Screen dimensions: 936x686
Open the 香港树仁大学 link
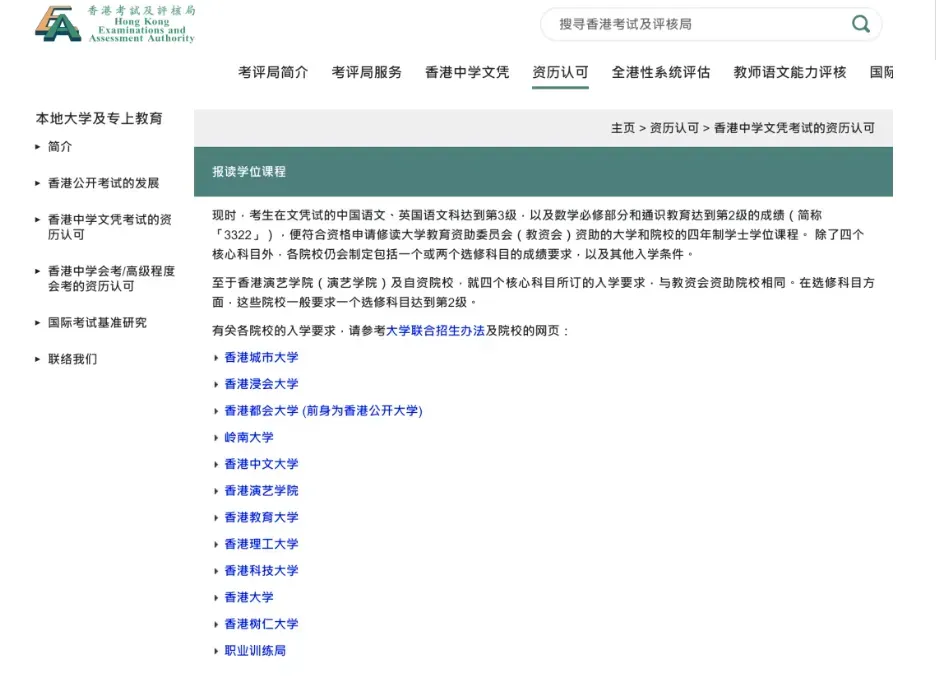(x=261, y=624)
